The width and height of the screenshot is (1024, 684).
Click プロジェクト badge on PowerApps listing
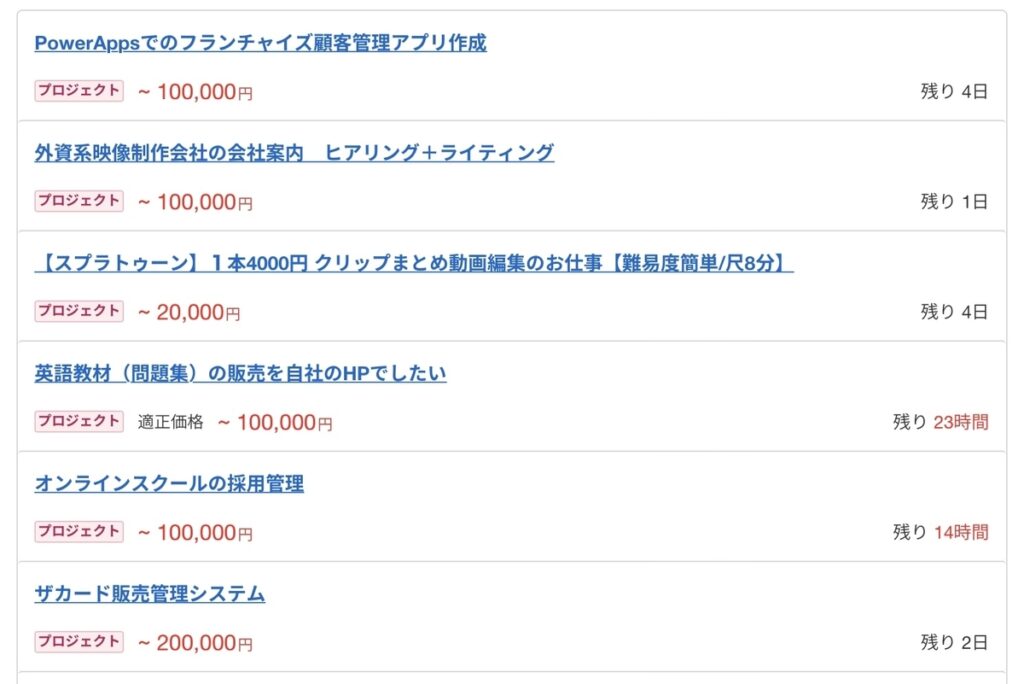(x=79, y=91)
